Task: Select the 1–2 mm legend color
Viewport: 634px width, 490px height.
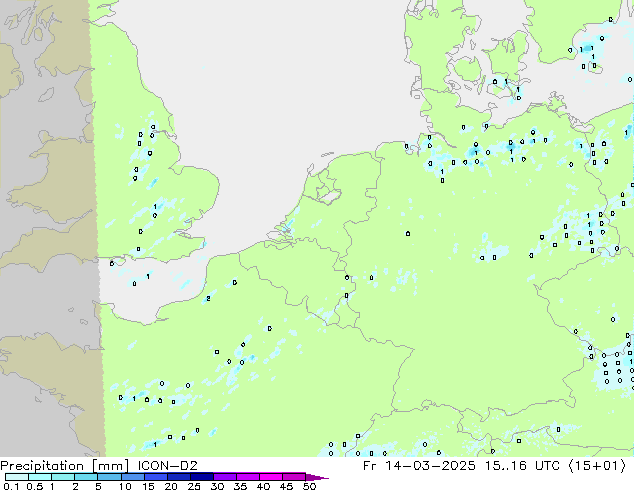Action: click(63, 477)
